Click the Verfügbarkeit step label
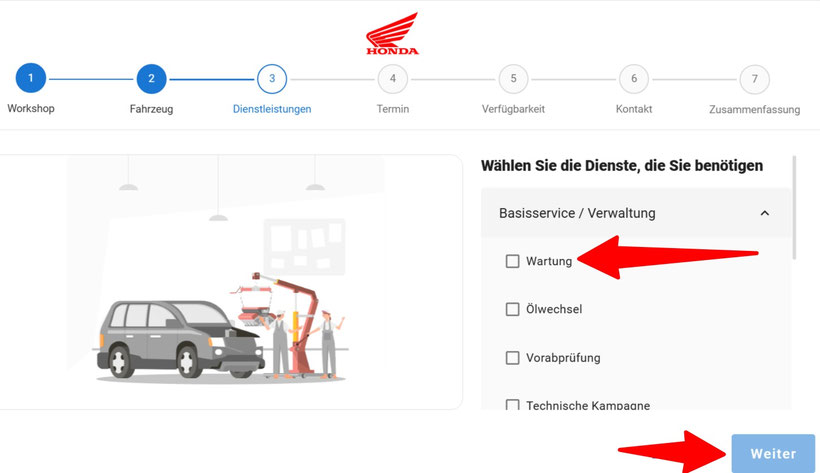The width and height of the screenshot is (820, 473). (514, 109)
